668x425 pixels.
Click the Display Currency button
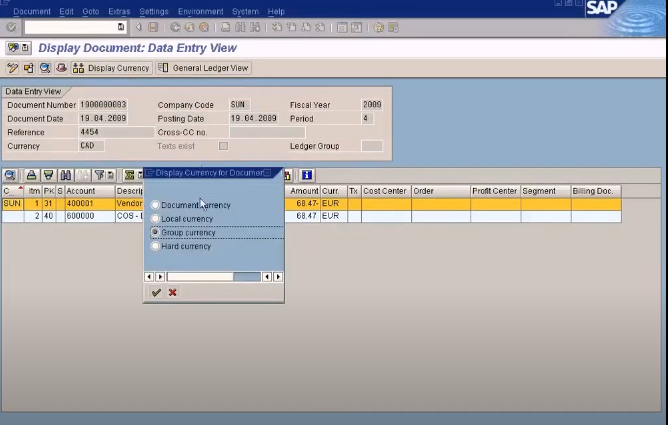(x=112, y=68)
